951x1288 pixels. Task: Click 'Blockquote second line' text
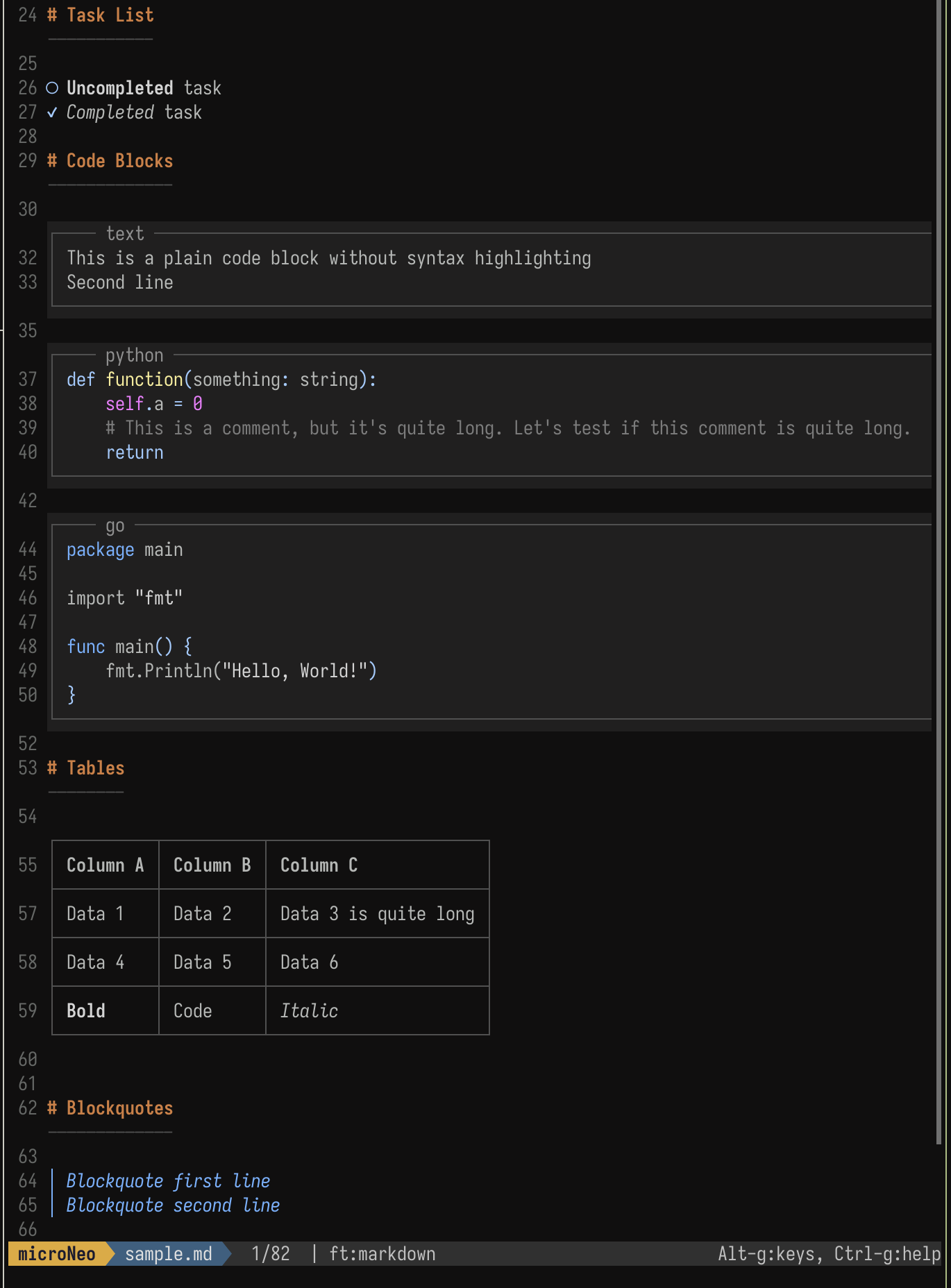tap(174, 1205)
